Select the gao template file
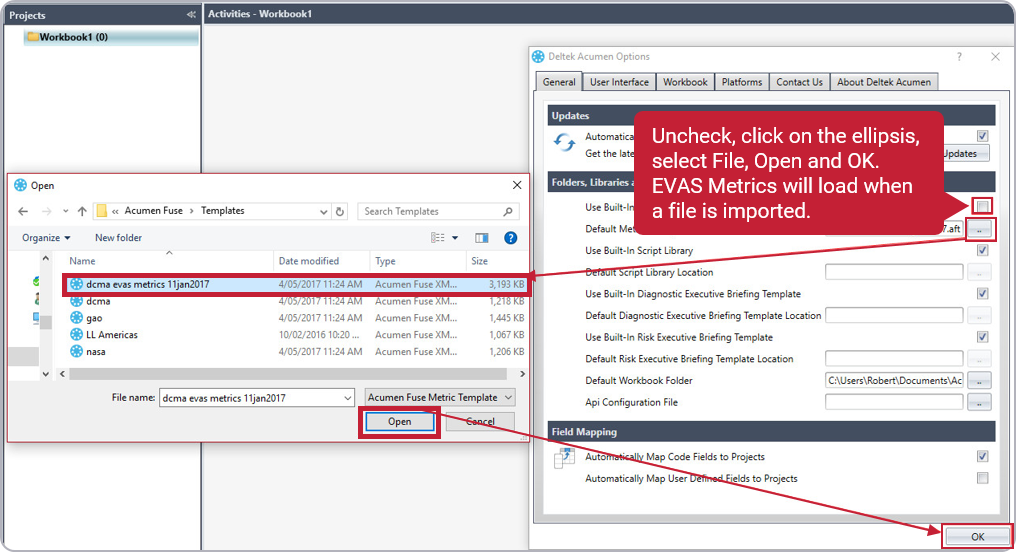 coord(297,318)
